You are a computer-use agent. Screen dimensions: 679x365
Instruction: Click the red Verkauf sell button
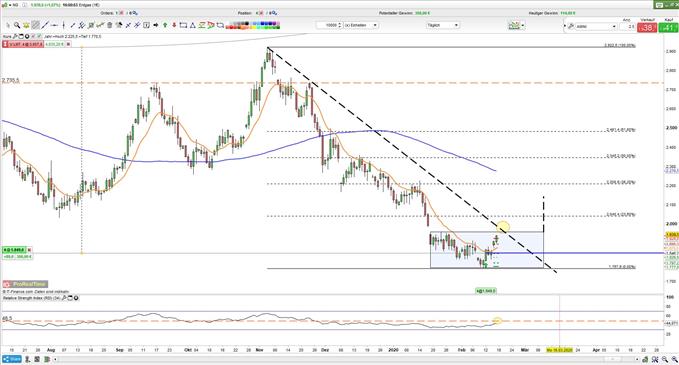click(647, 27)
